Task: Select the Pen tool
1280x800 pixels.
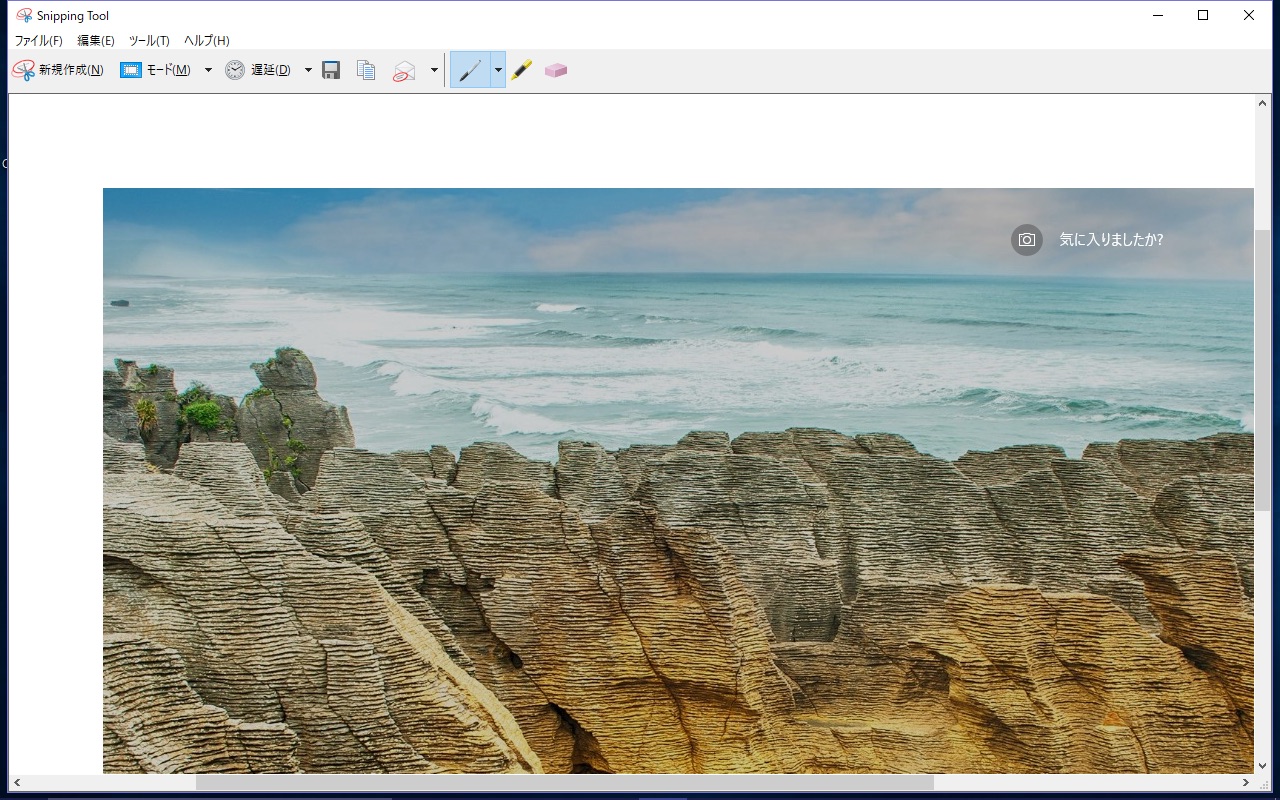Action: pyautogui.click(x=470, y=70)
